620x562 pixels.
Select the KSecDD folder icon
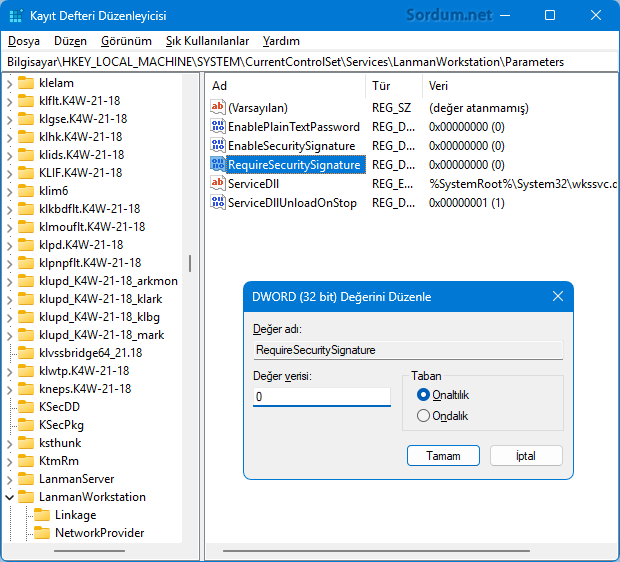pyautogui.click(x=26, y=407)
